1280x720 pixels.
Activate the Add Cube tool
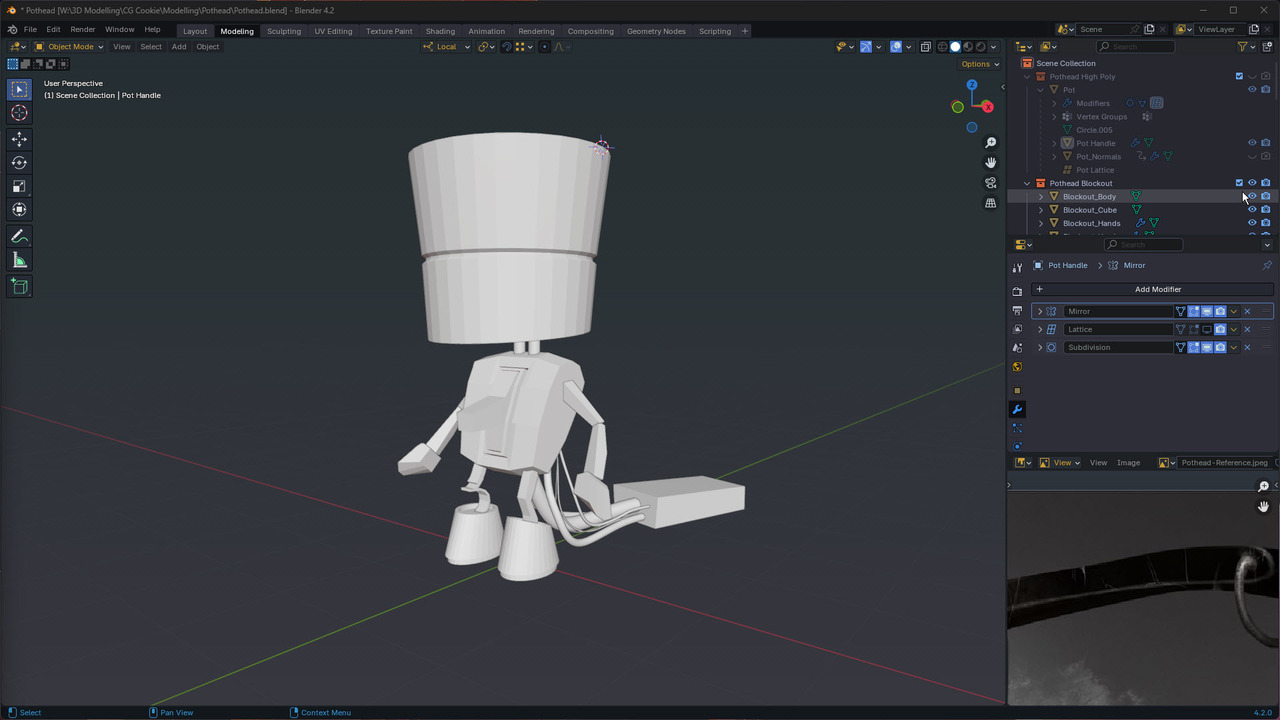[x=19, y=287]
